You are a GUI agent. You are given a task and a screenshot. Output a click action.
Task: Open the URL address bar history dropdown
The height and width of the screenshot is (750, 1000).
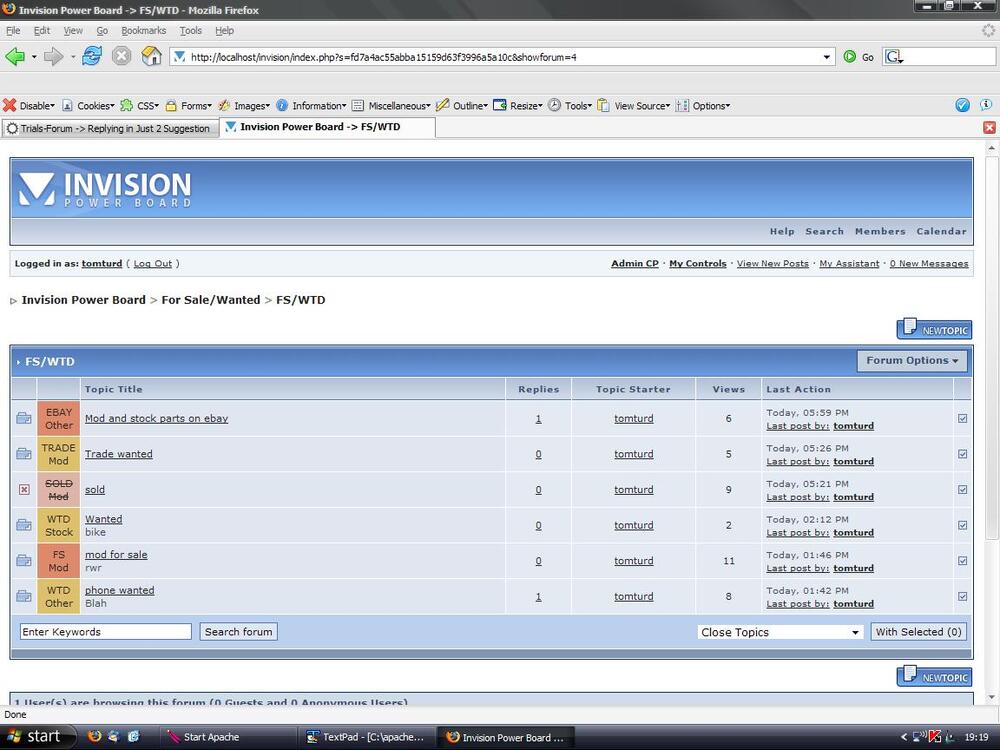(x=827, y=57)
